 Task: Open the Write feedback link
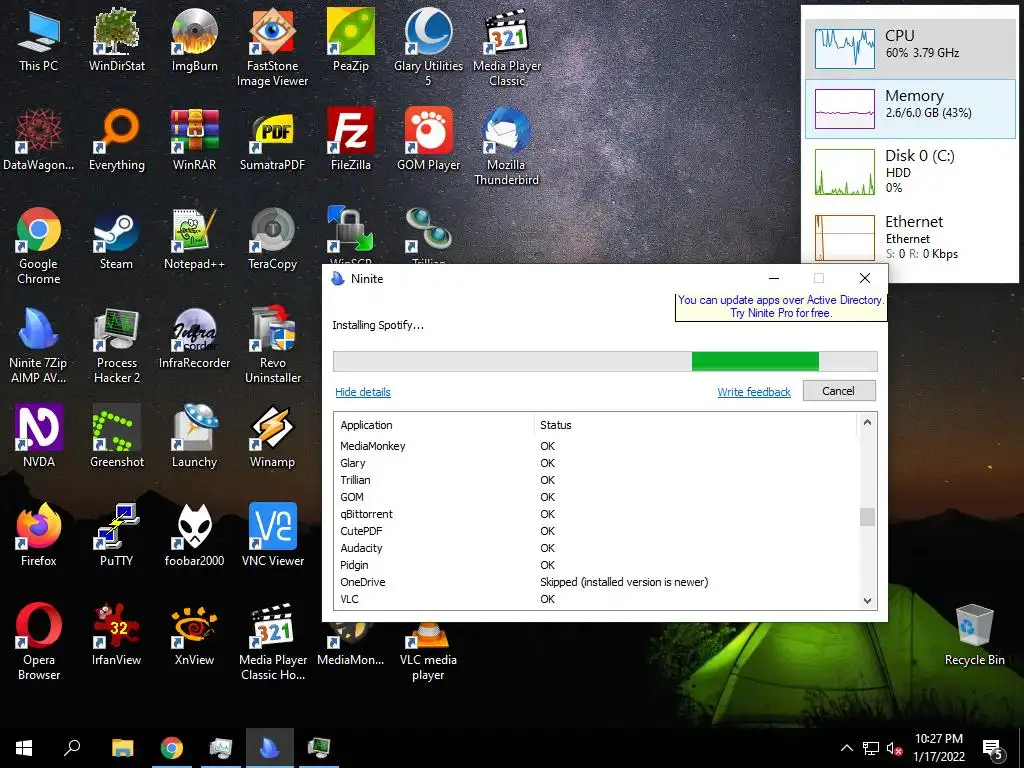pyautogui.click(x=754, y=392)
